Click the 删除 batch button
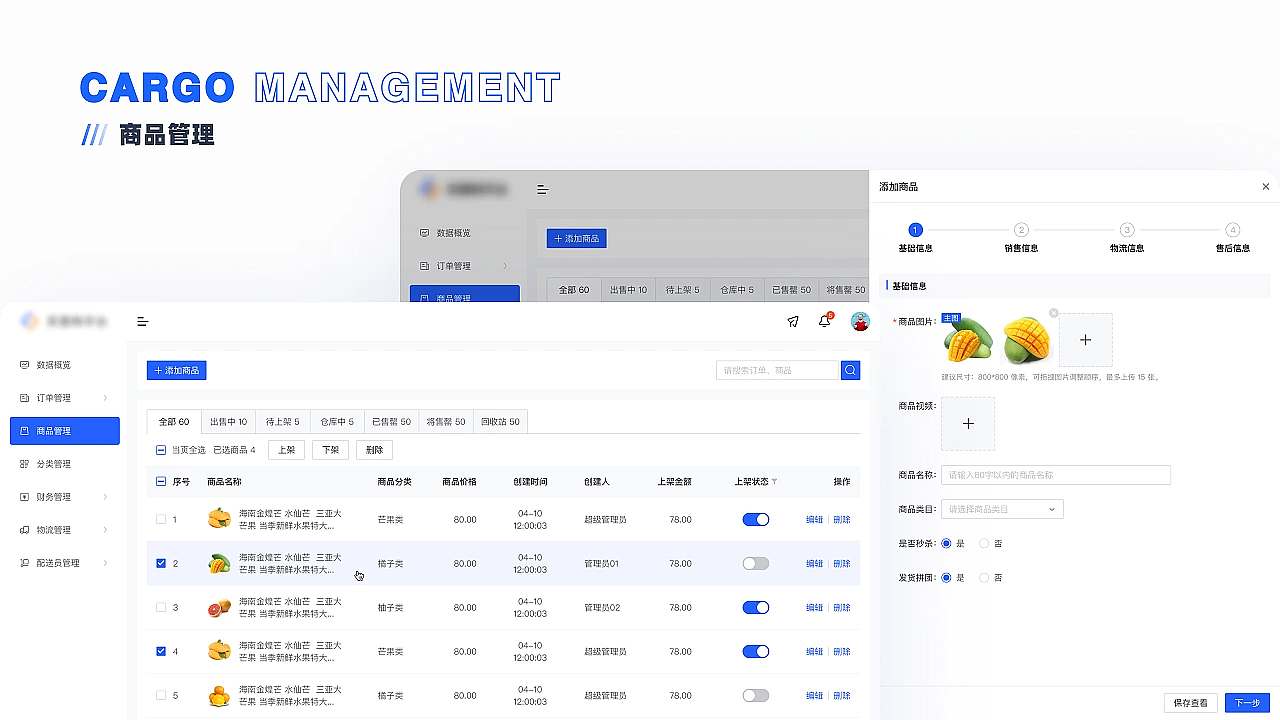Viewport: 1280px width, 720px height. click(x=374, y=450)
